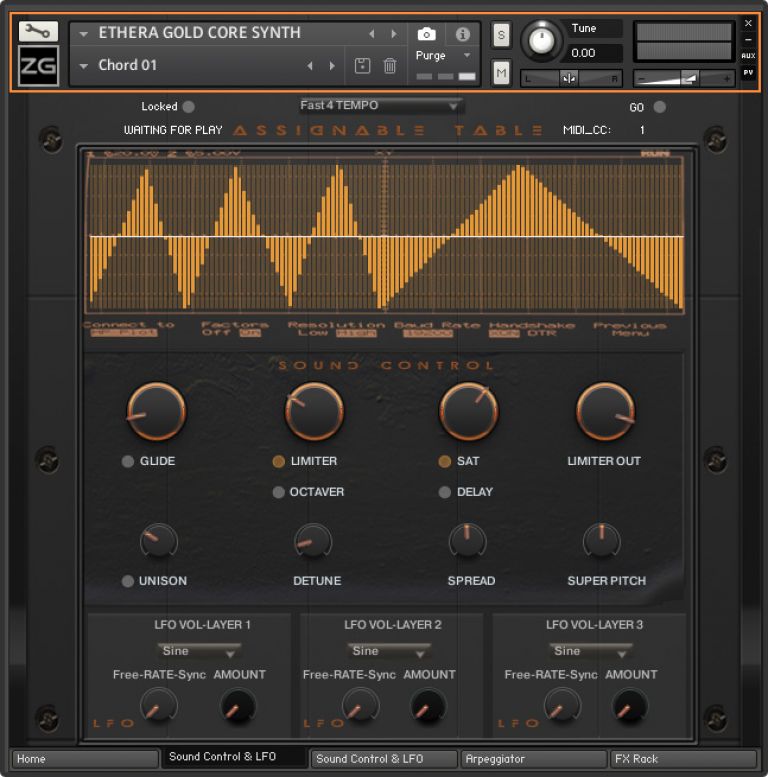The image size is (768, 777).
Task: Select the highlighted Sound Control & LFO tab
Action: coord(235,757)
